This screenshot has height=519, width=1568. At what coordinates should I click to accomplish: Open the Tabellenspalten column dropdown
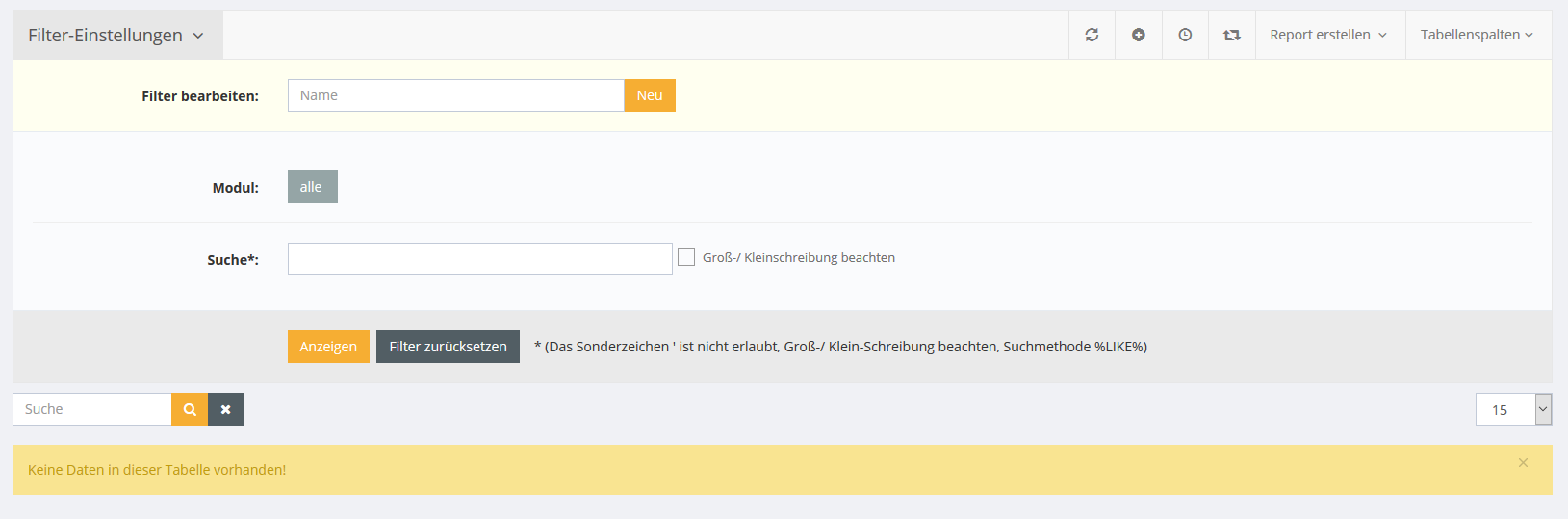pos(1477,35)
